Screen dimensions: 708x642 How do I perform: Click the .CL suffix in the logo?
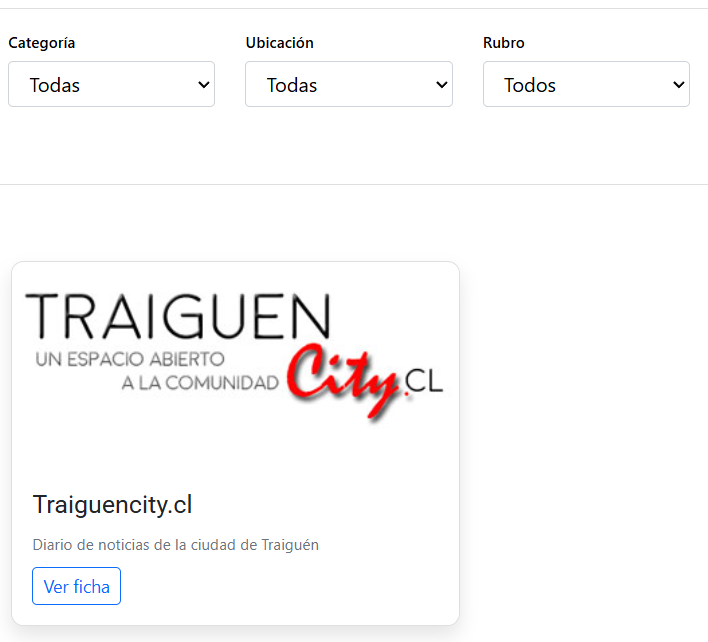[x=424, y=382]
